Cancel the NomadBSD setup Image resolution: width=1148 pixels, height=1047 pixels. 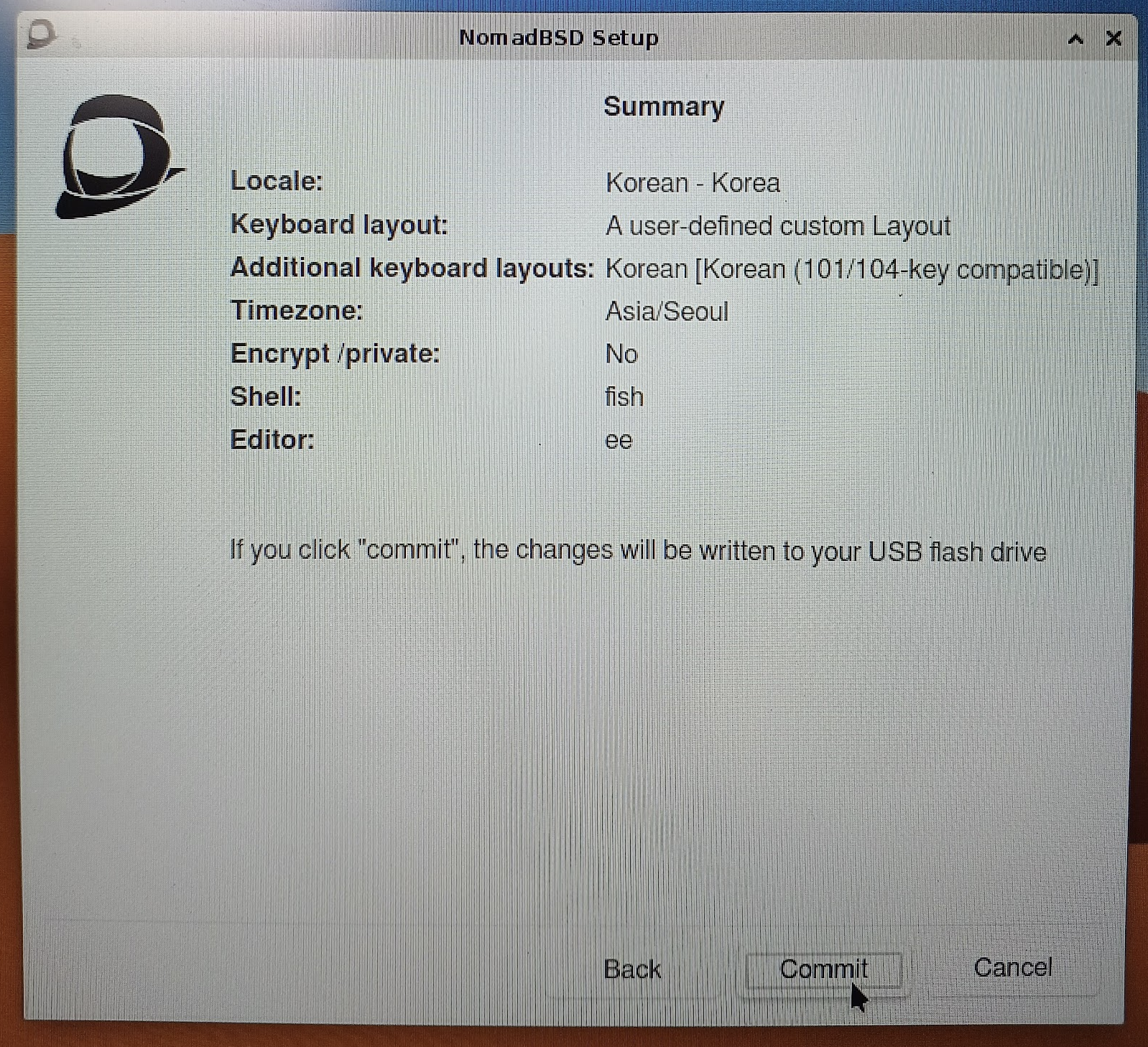(1013, 967)
